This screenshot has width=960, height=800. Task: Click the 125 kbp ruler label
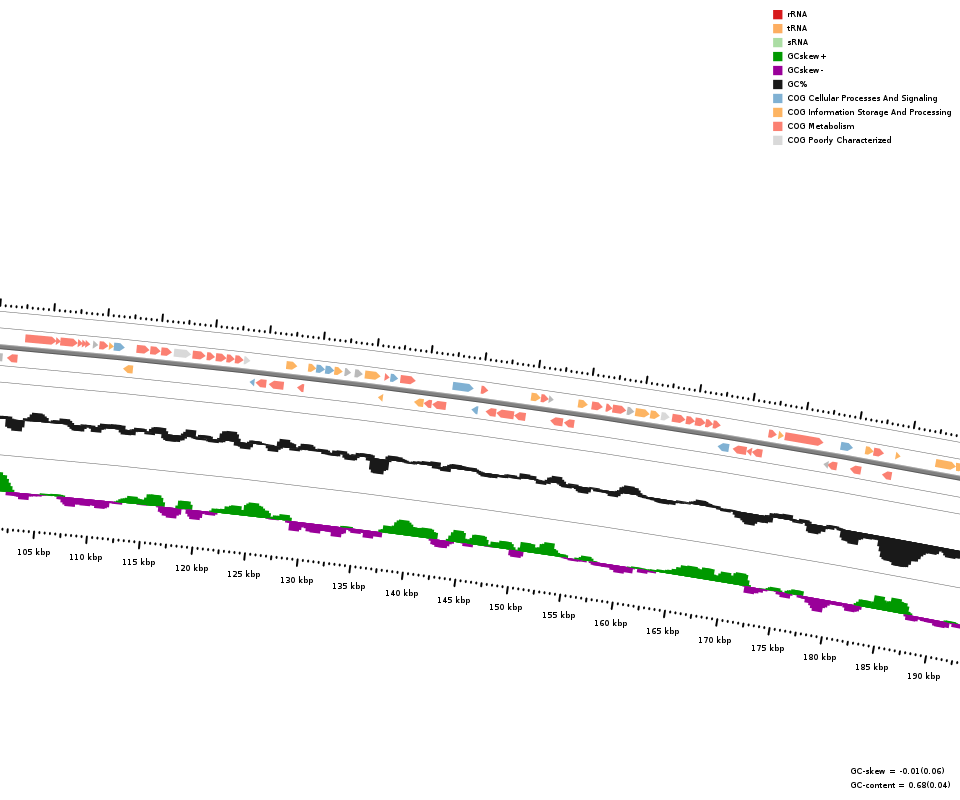pyautogui.click(x=243, y=574)
